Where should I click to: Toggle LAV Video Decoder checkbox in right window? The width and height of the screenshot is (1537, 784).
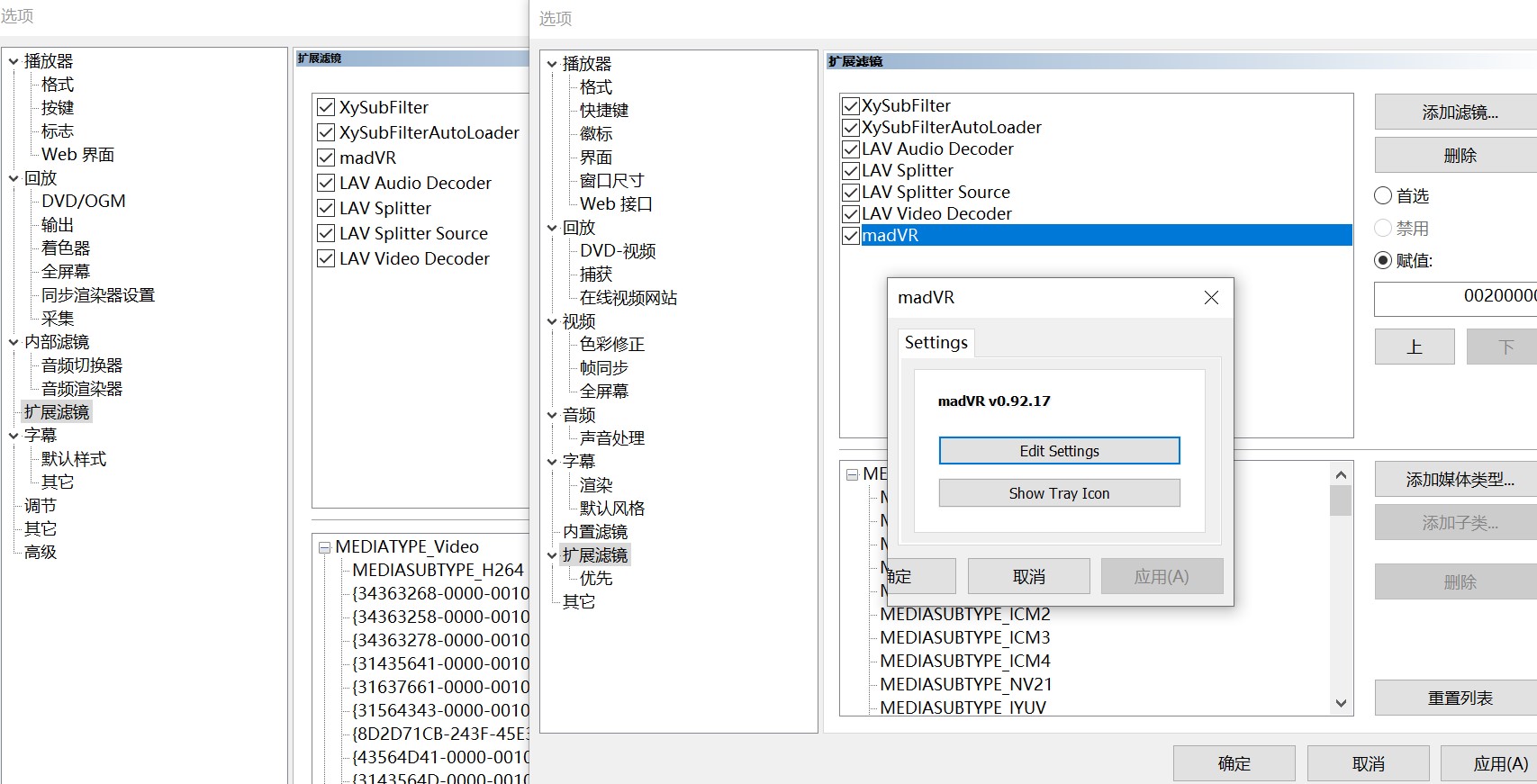coord(851,213)
